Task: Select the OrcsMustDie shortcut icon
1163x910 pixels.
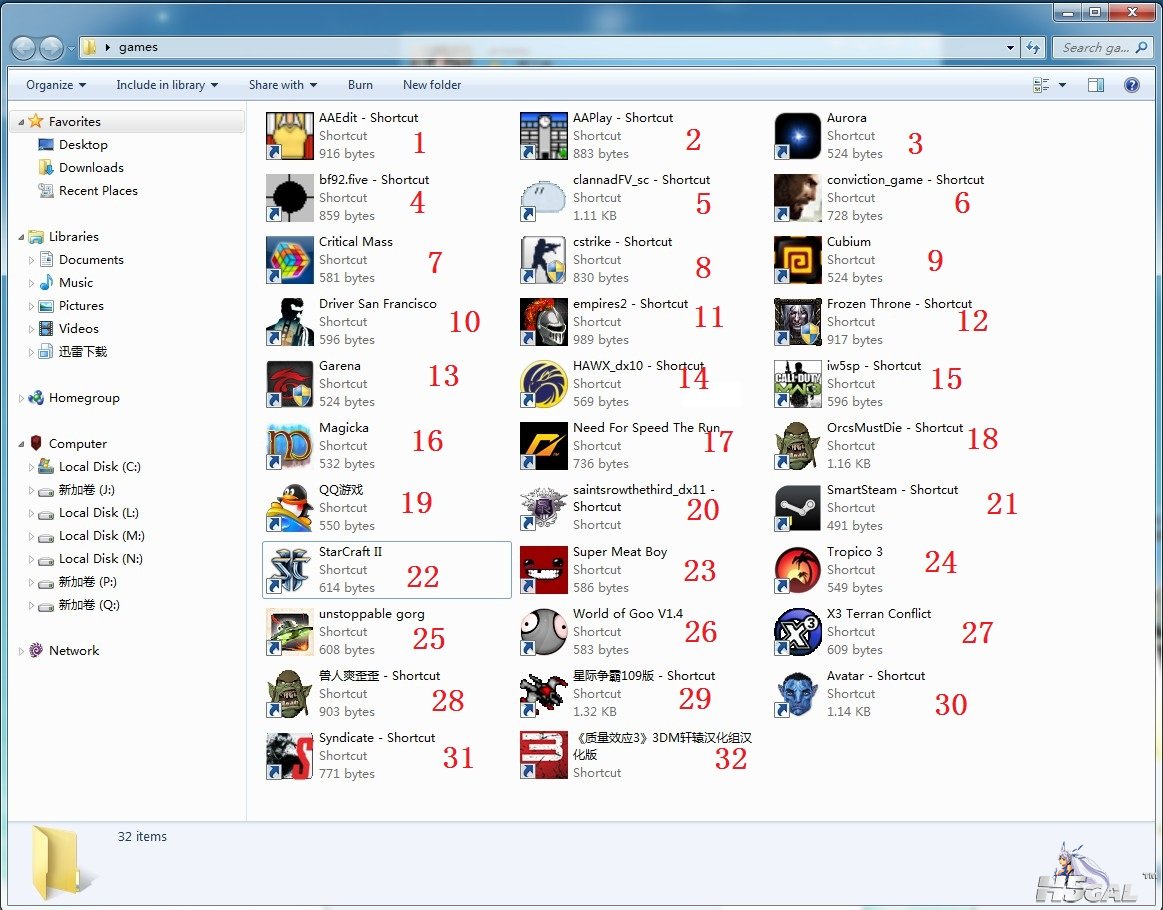Action: coord(797,446)
